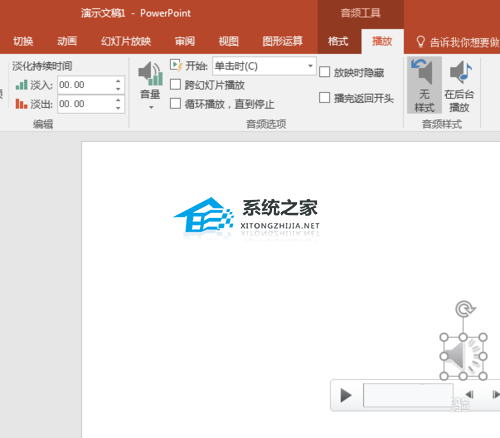The width and height of the screenshot is (500, 438).
Task: Open the 音量 volume menu
Action: click(150, 86)
